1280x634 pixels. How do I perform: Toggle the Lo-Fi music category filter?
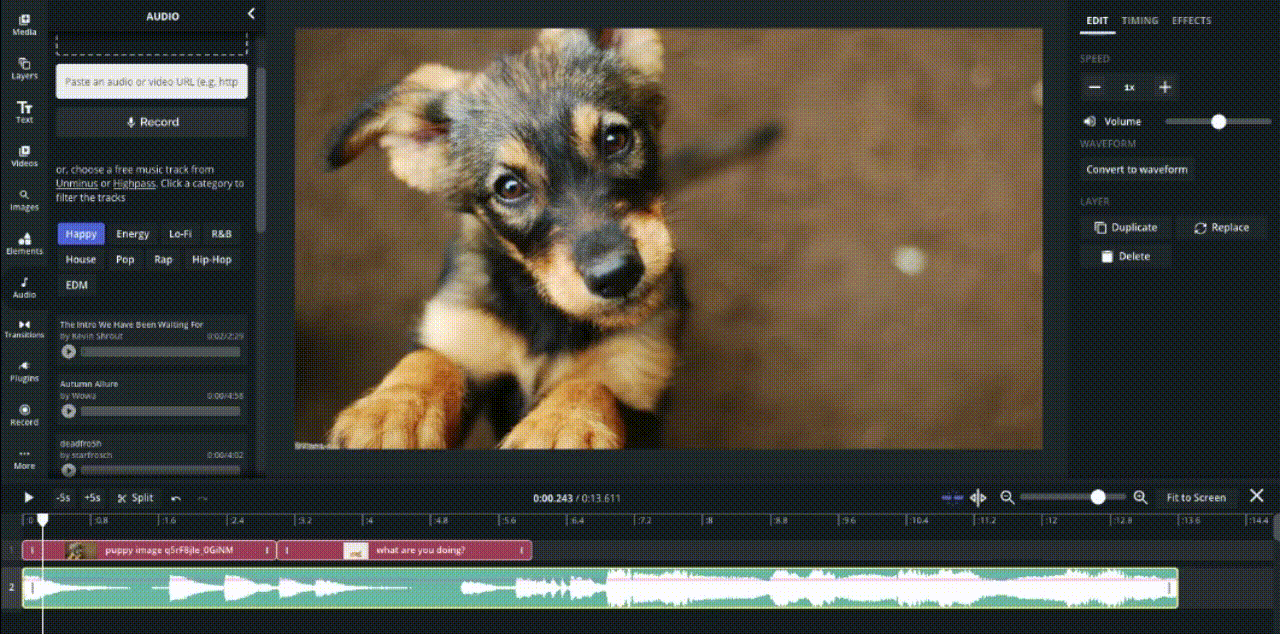pos(180,234)
